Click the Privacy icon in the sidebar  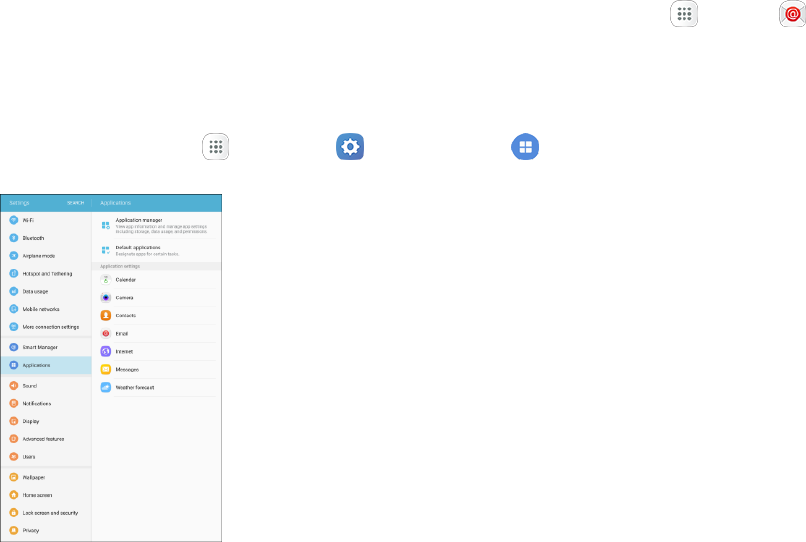14,530
